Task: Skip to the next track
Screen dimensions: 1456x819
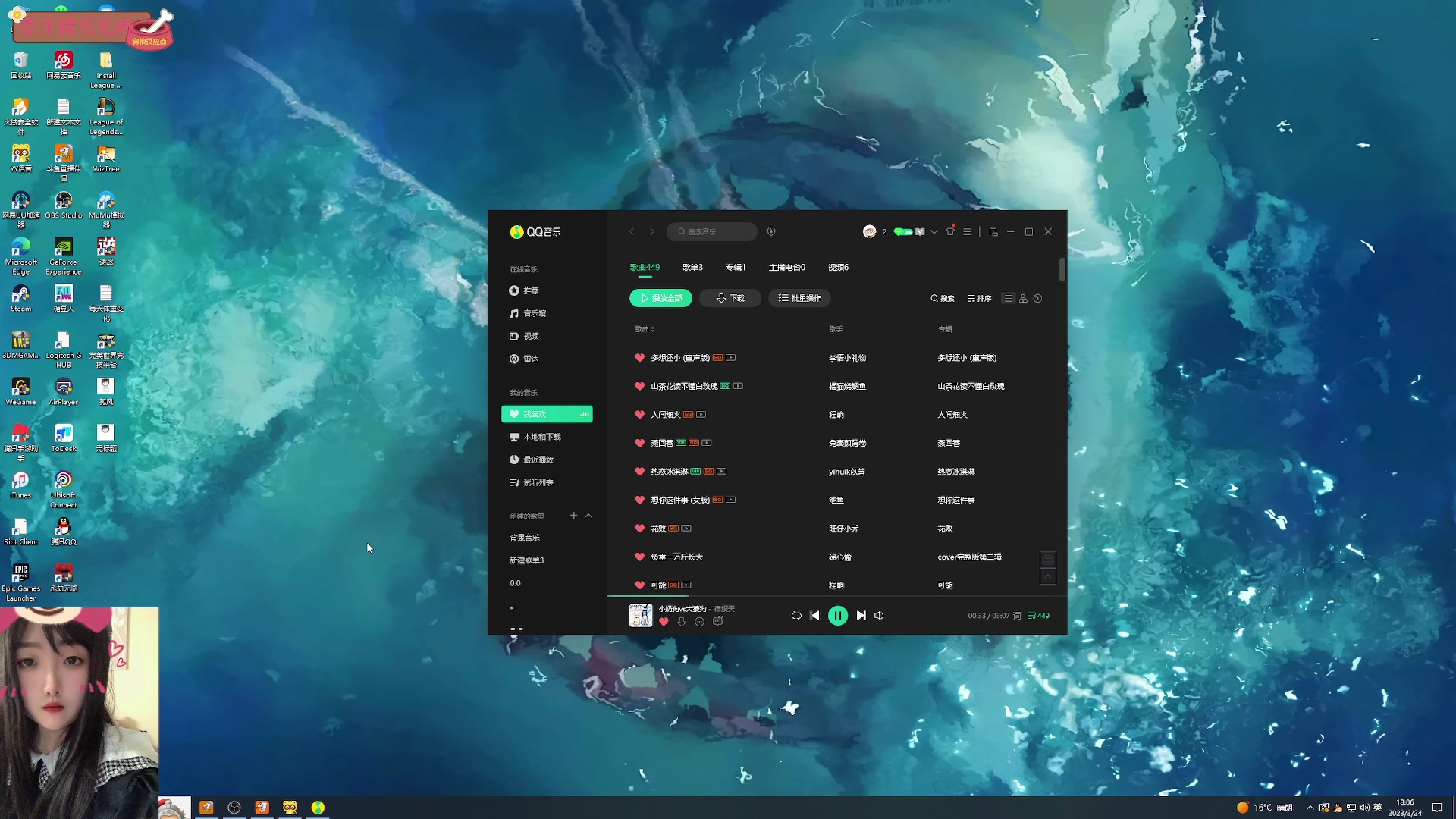Action: pyautogui.click(x=861, y=616)
